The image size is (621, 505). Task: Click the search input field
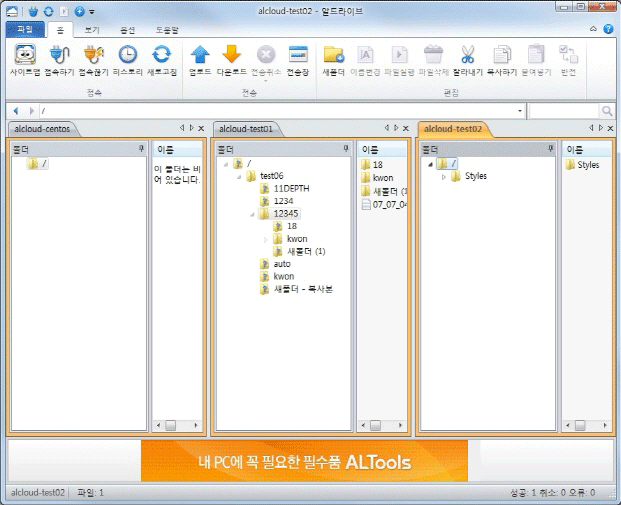pos(564,111)
